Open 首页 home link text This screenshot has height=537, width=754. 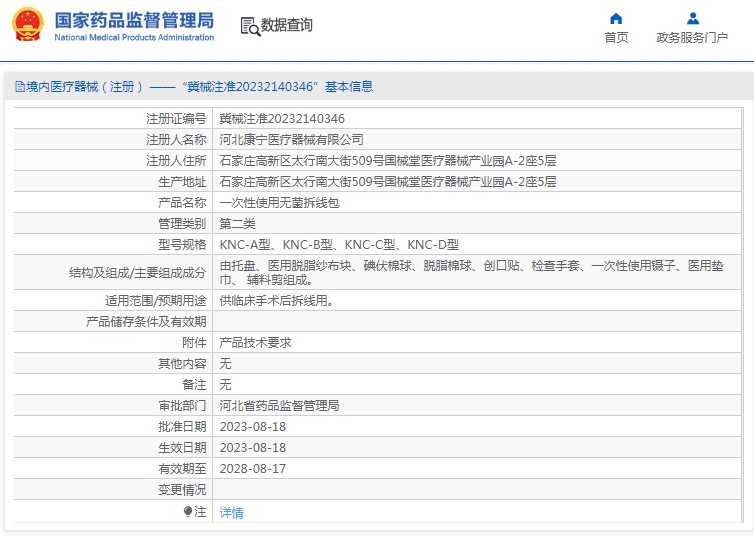[616, 37]
